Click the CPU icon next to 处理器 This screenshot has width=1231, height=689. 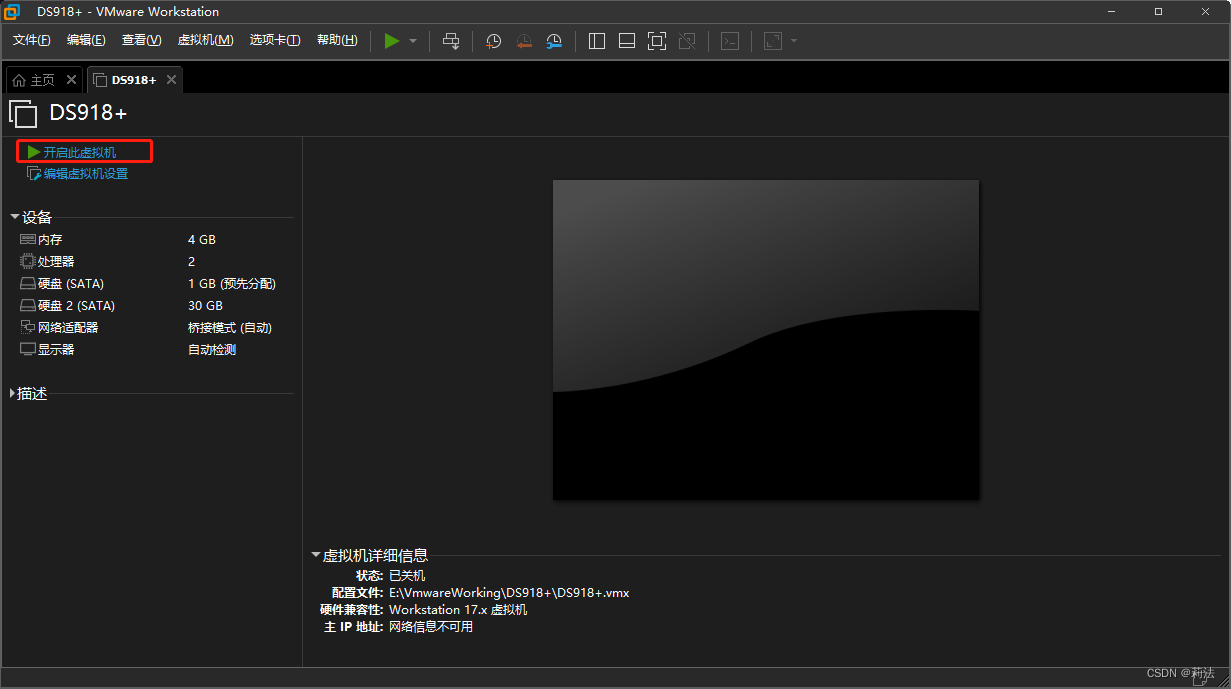28,262
